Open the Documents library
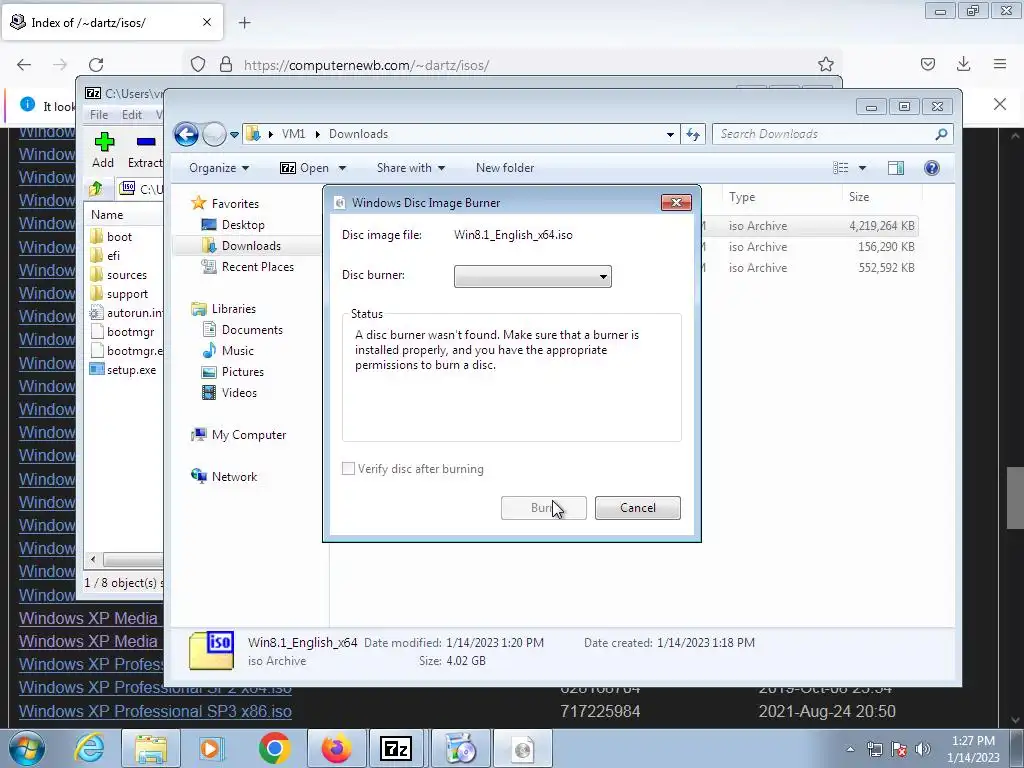1024x768 pixels. coord(242,330)
